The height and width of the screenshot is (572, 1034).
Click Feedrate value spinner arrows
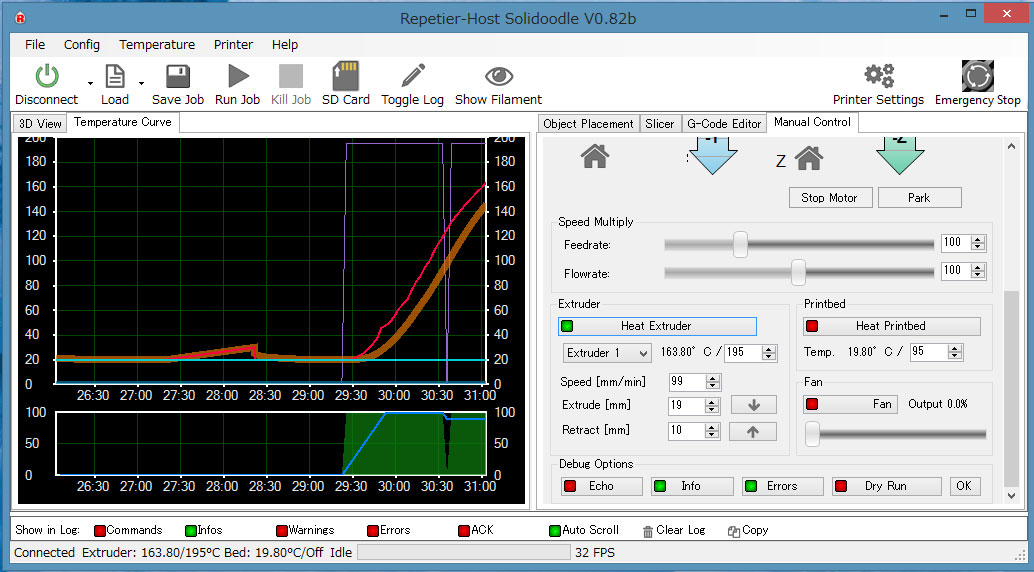coord(979,243)
